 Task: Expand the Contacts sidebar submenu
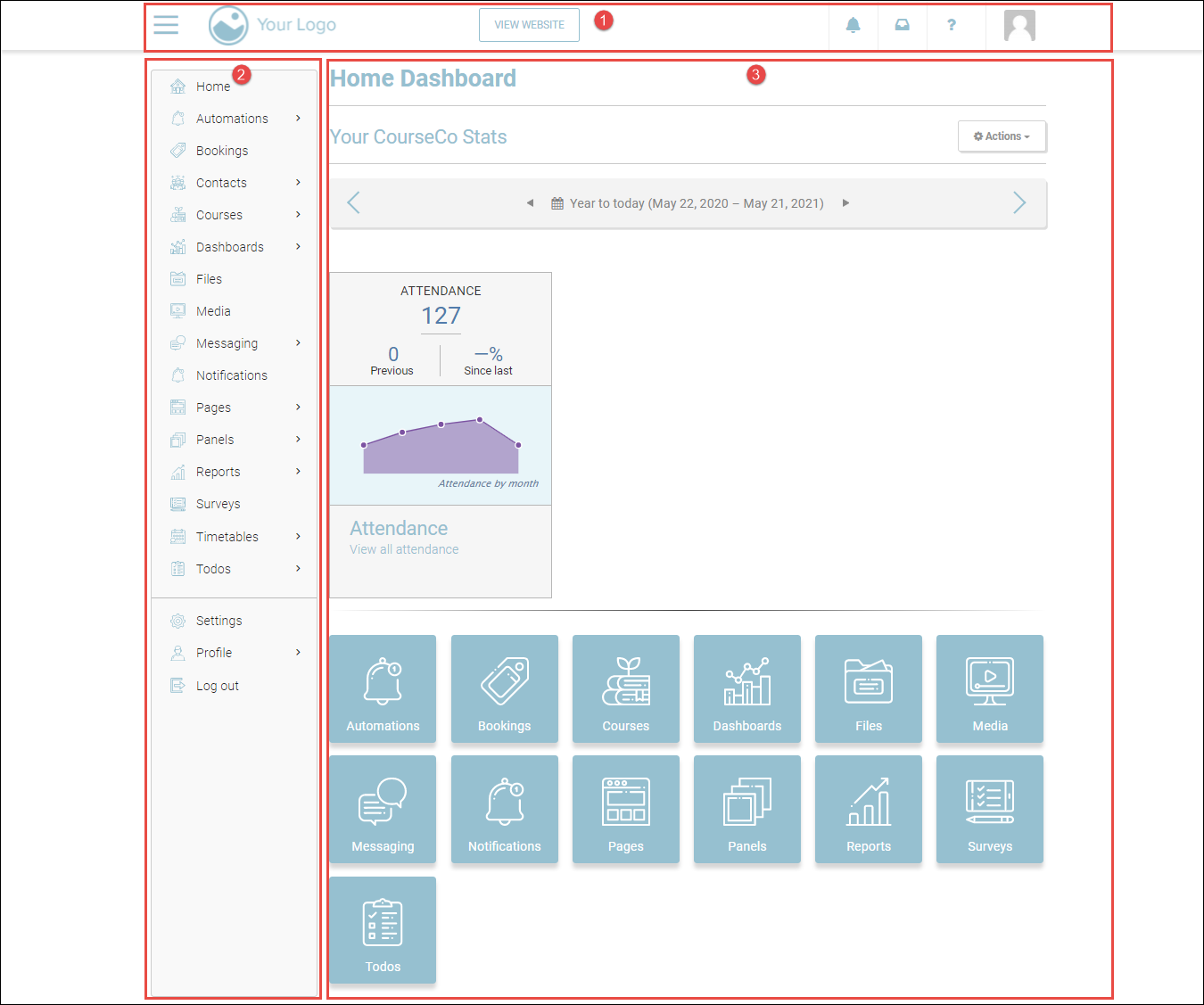[298, 183]
